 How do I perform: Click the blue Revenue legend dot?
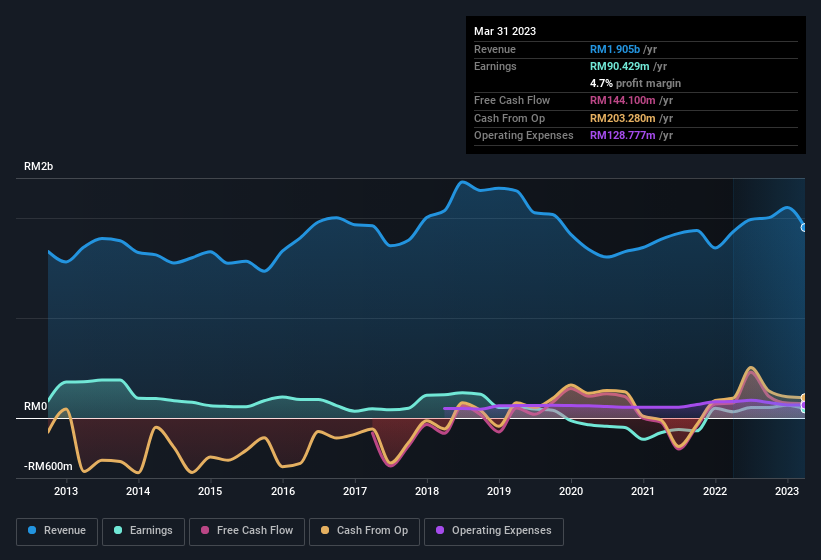33,531
